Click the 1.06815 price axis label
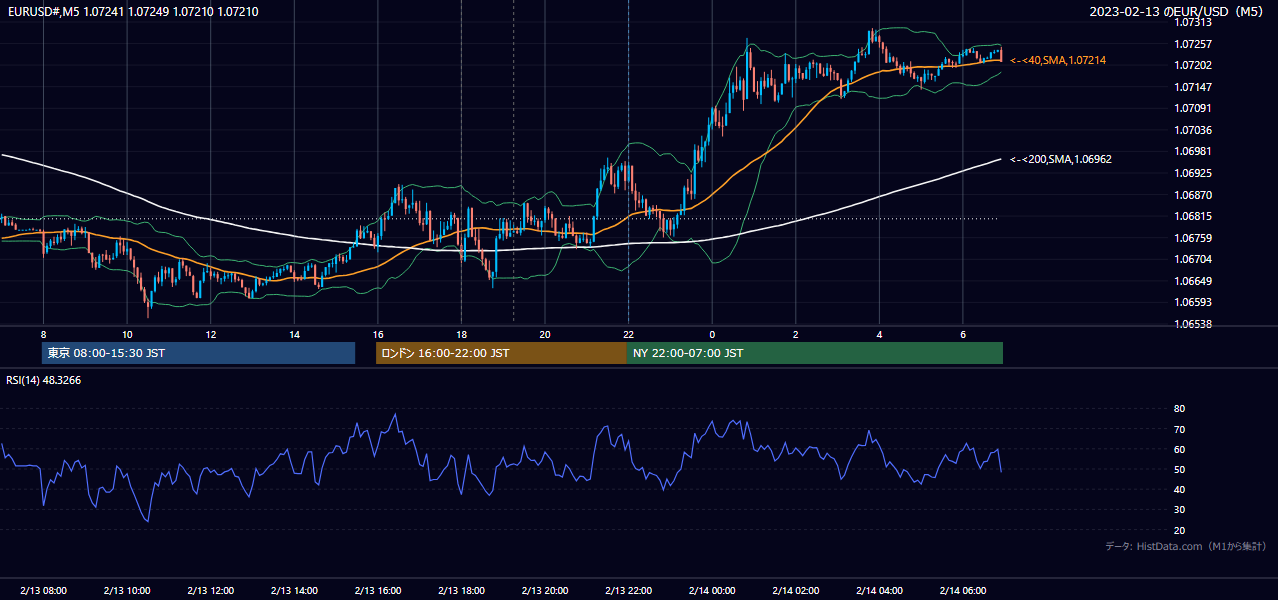 click(1193, 216)
